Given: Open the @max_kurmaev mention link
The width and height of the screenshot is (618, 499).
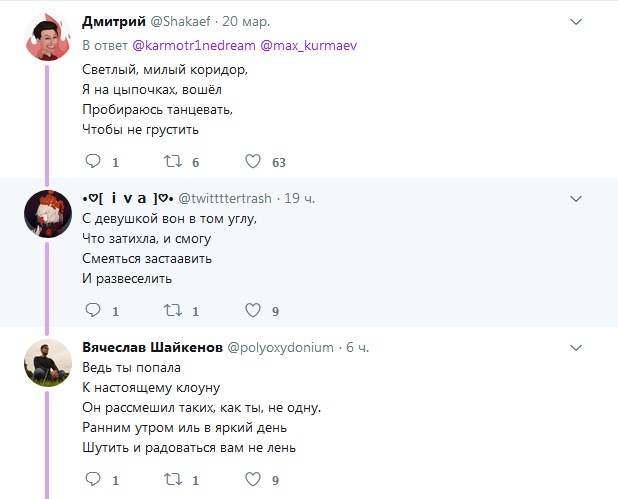Looking at the screenshot, I should [309, 46].
